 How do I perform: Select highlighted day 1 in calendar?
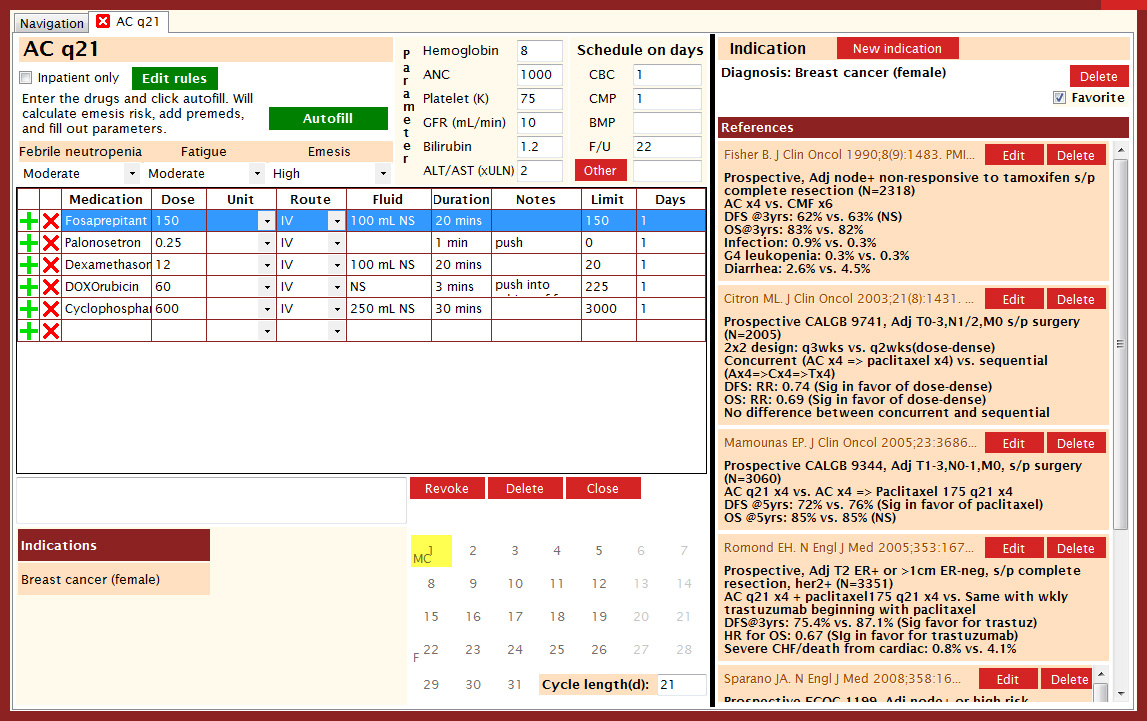(x=431, y=551)
